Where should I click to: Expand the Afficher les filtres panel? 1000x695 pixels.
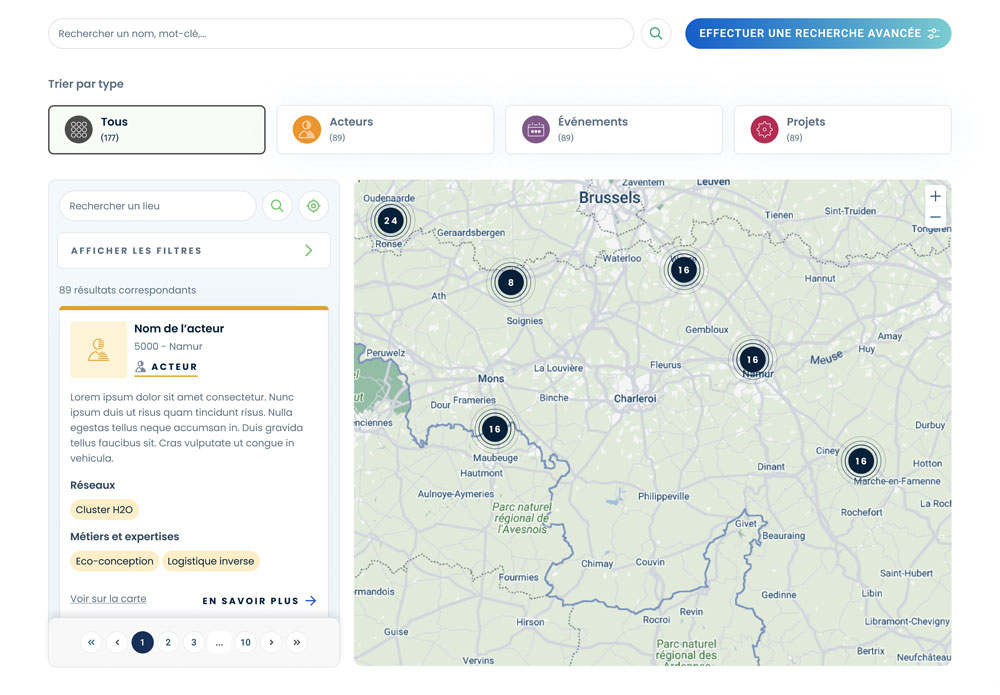click(194, 251)
